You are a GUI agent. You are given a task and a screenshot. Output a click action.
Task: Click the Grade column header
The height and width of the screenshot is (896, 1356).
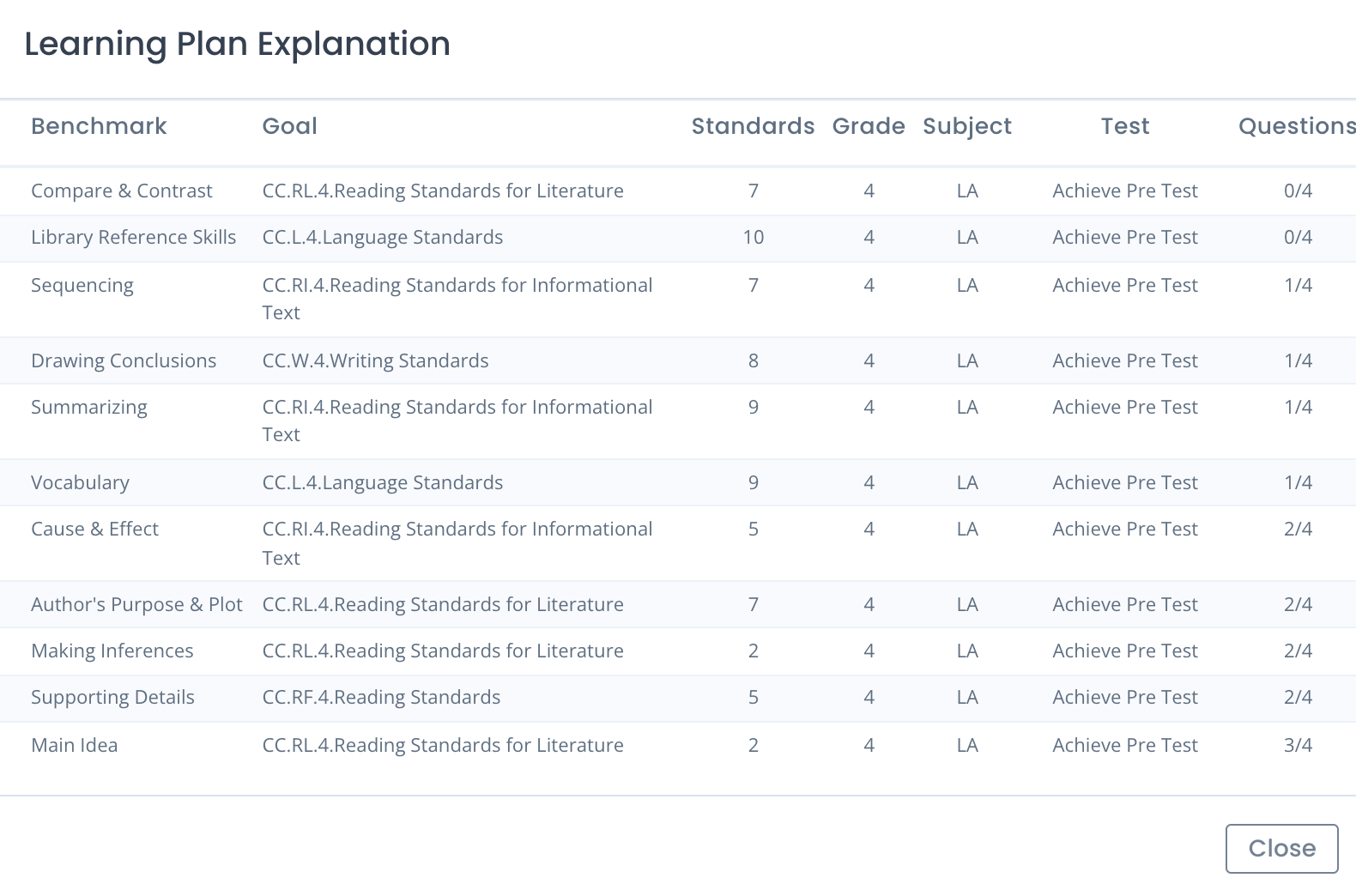(869, 126)
